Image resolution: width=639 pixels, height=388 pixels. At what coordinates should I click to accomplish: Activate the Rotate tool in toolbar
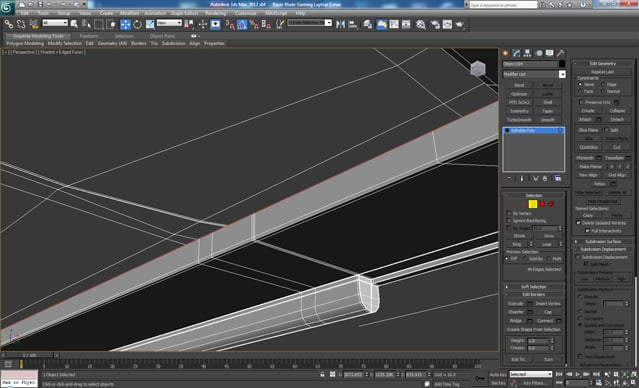[x=137, y=24]
